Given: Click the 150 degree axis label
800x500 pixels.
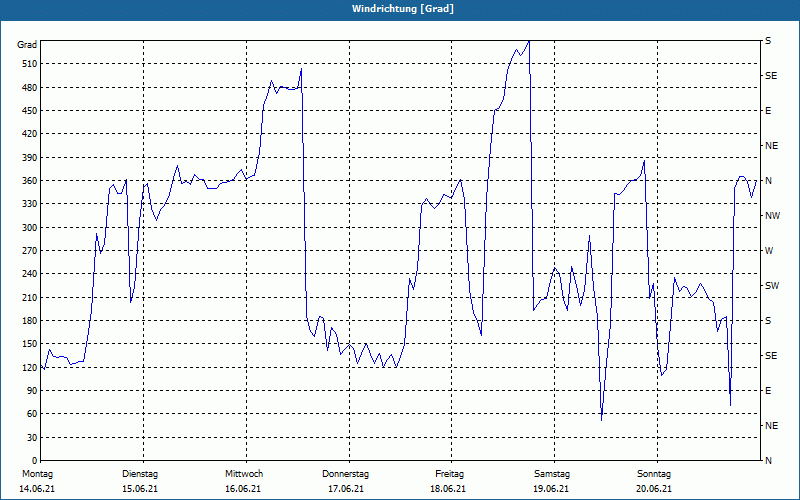Looking at the screenshot, I should click(x=31, y=344).
